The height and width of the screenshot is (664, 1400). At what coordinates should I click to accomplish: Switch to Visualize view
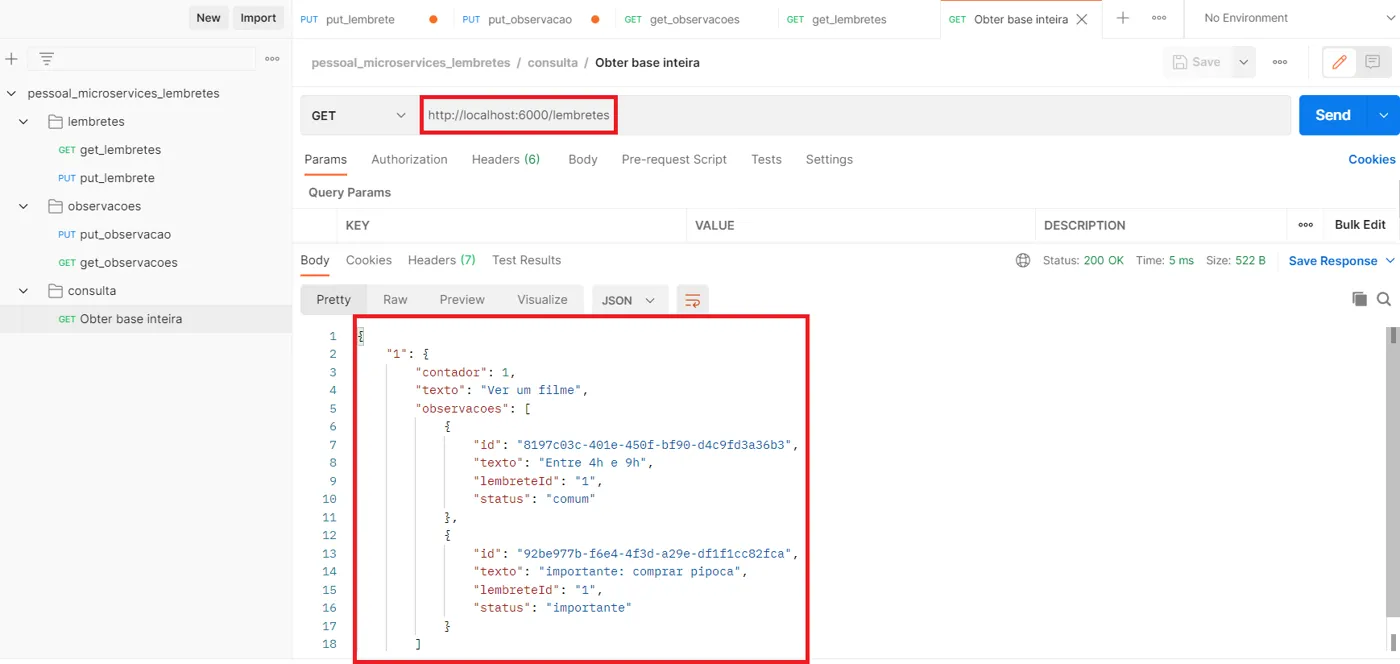coord(542,300)
